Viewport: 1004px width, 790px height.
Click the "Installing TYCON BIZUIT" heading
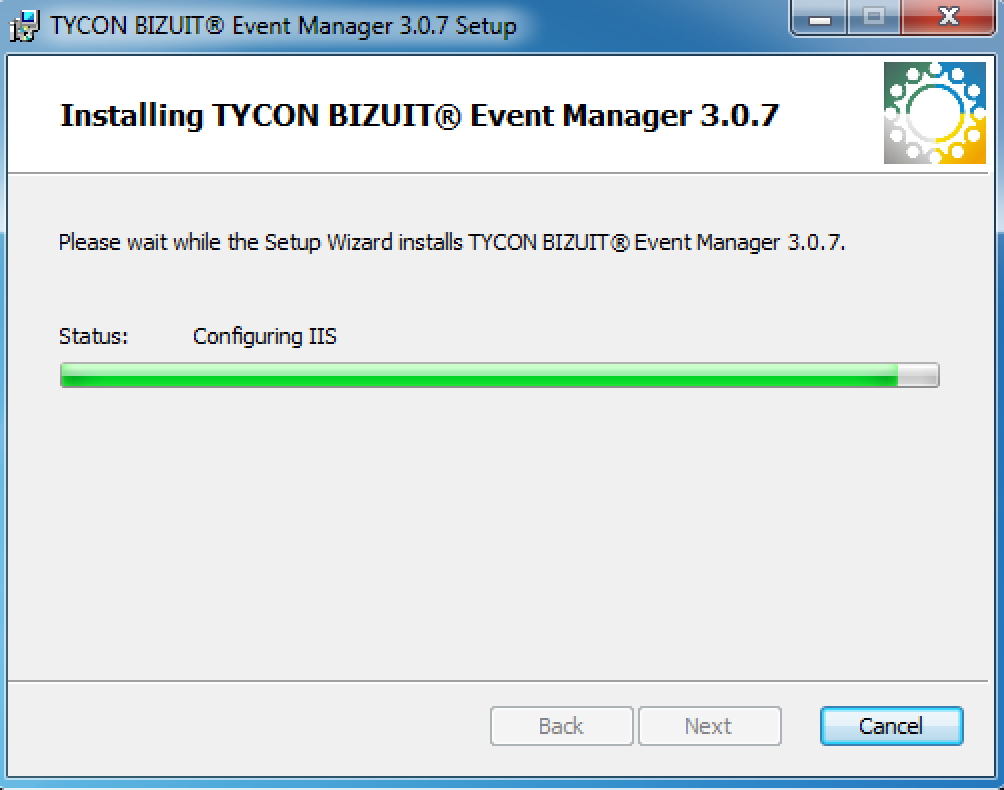[419, 116]
